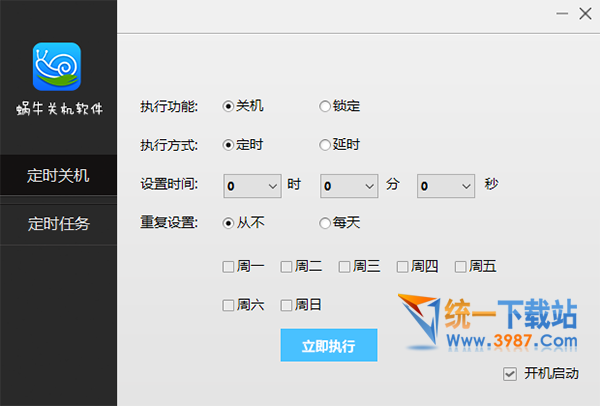Choose the 定时 execution mode
Screen dimensions: 600x406
click(228, 145)
